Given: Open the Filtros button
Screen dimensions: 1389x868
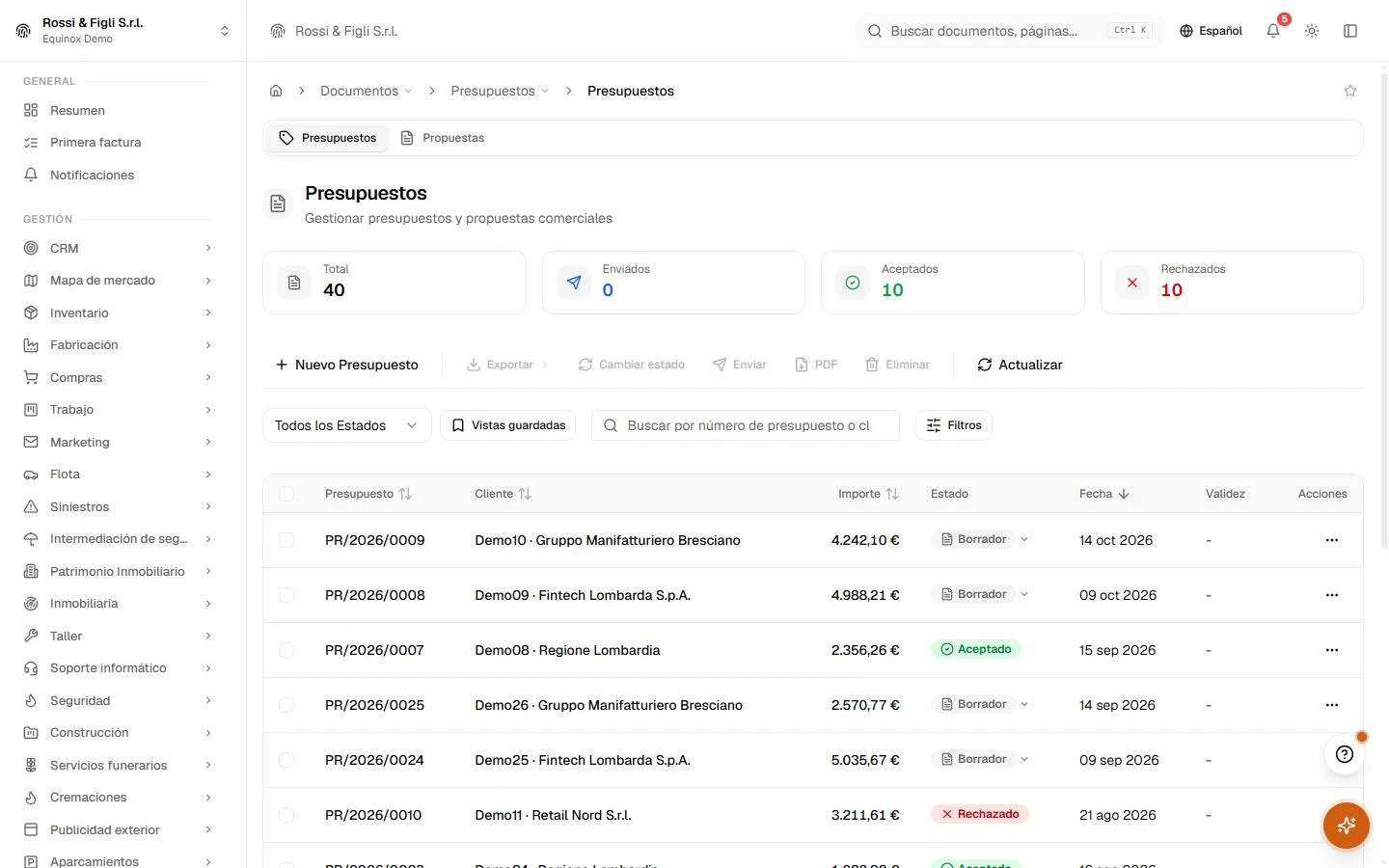Looking at the screenshot, I should coord(954,425).
